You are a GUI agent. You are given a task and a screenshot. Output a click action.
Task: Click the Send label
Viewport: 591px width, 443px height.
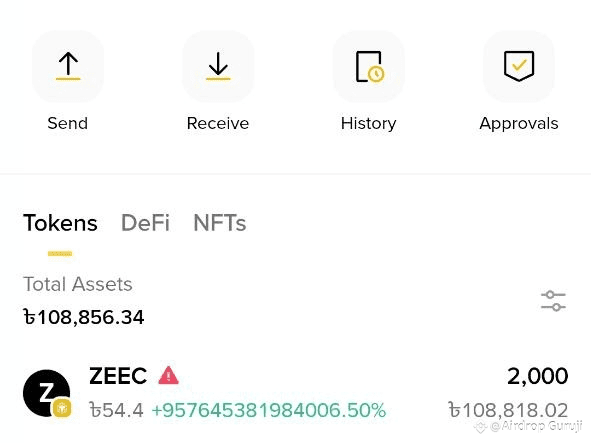coord(68,123)
